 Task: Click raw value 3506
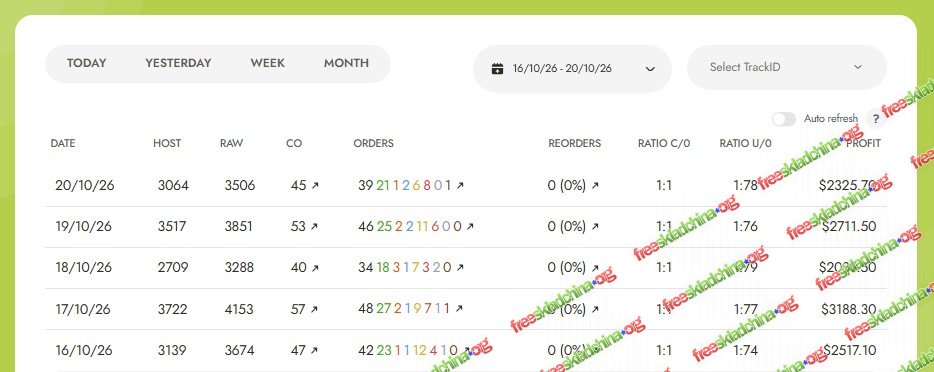point(239,186)
